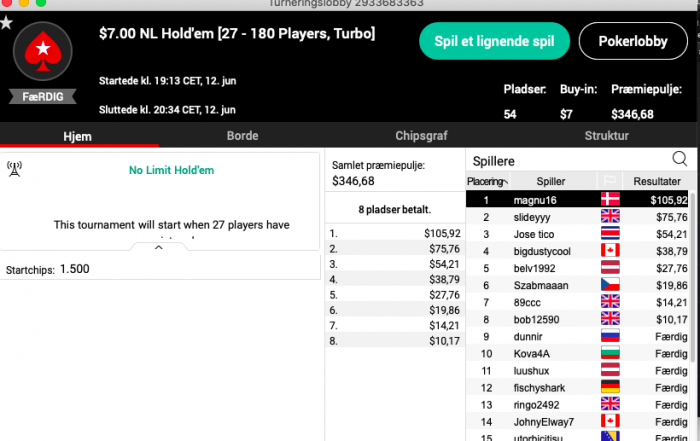This screenshot has height=441, width=700.
Task: Click German flag beside fischyshark
Action: pos(610,387)
